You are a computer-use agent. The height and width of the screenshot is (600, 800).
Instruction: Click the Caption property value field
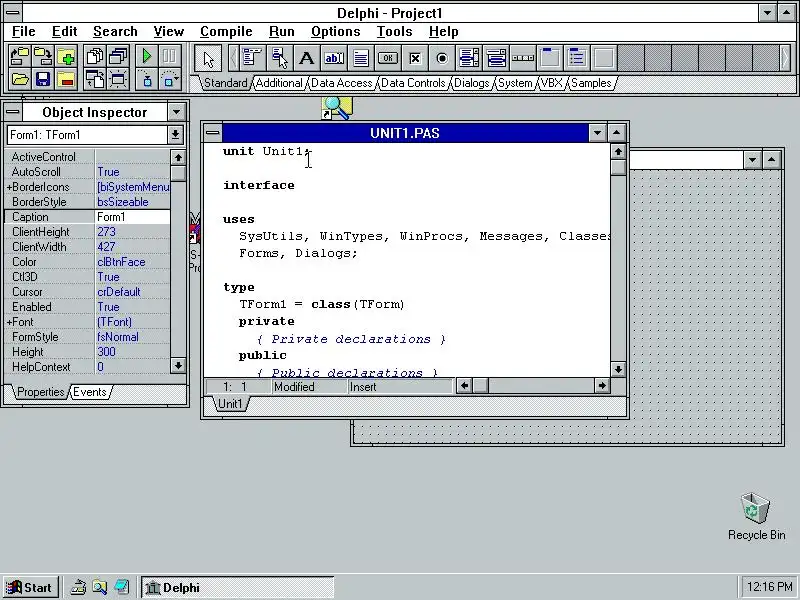pyautogui.click(x=133, y=217)
